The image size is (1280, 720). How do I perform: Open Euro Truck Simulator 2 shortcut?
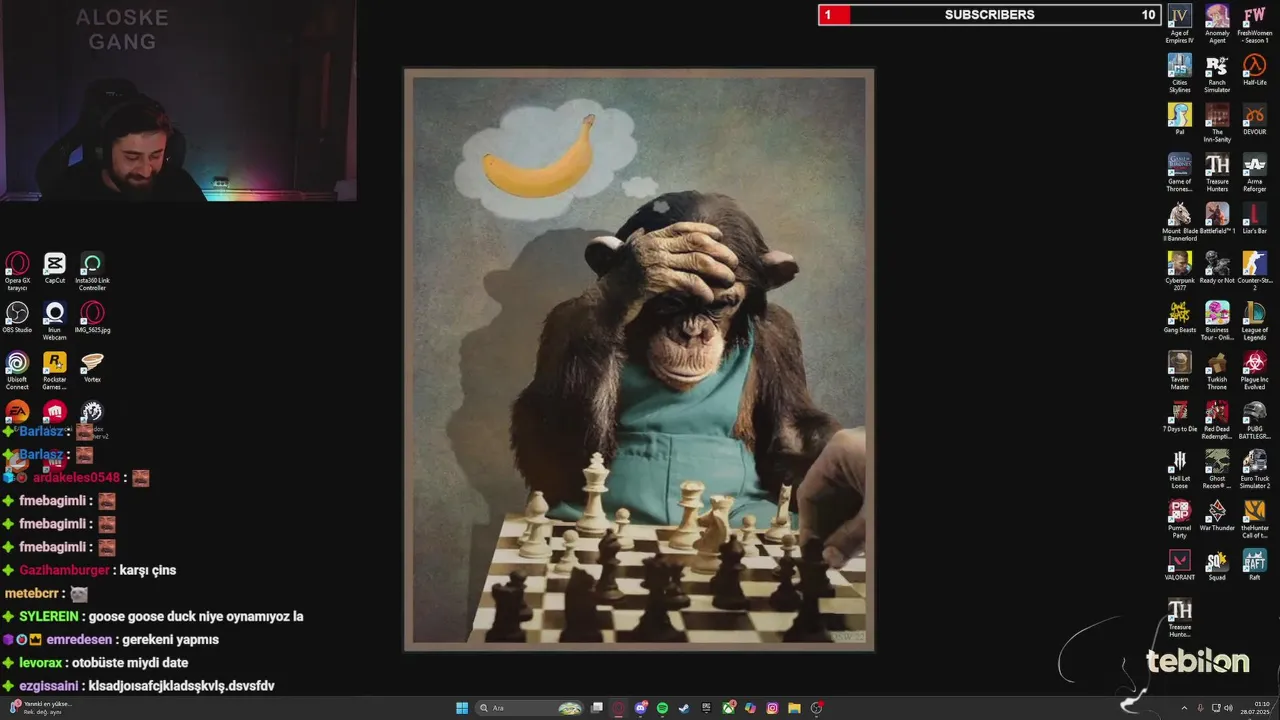tap(1254, 469)
